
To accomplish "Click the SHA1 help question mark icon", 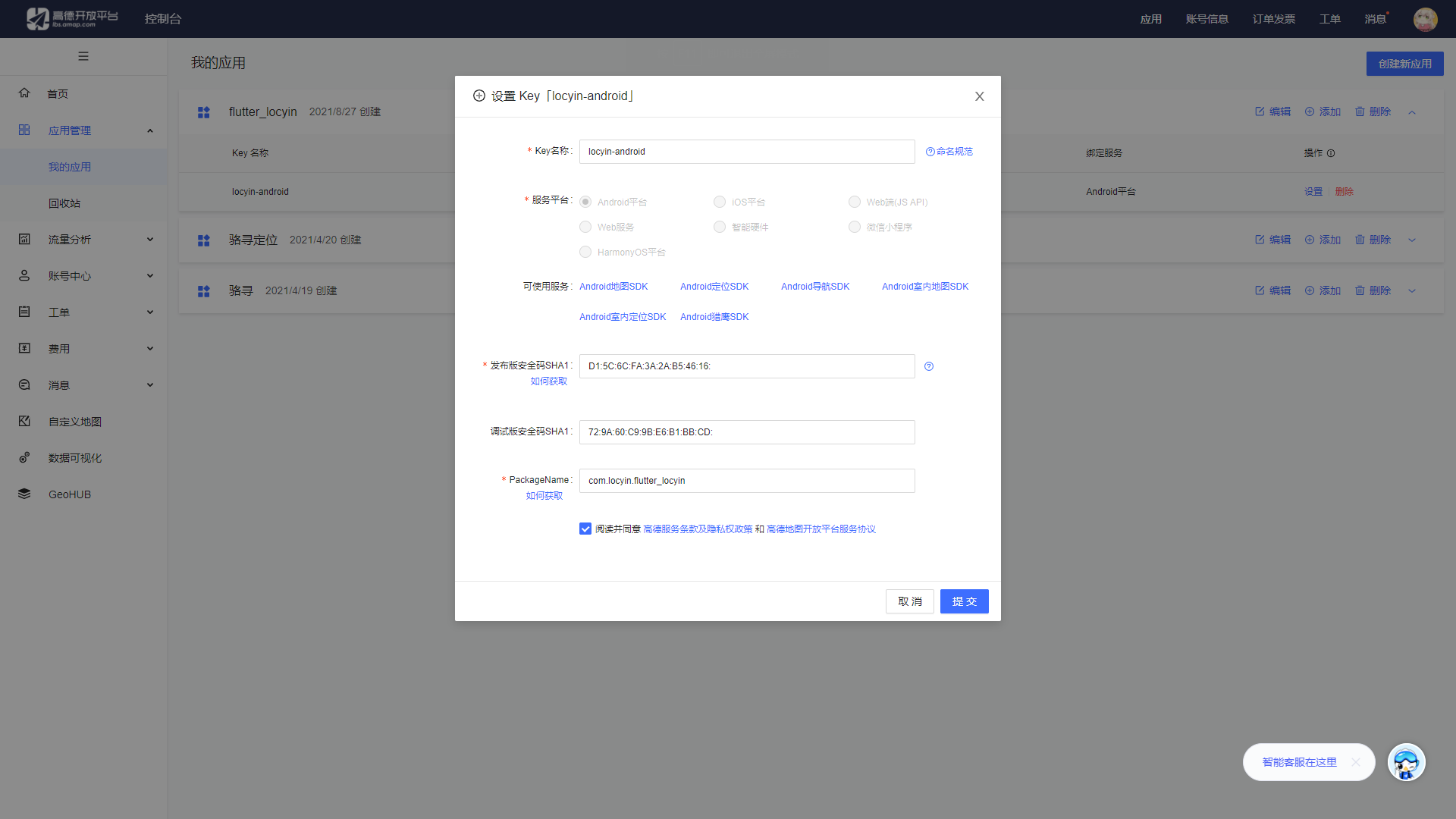I will pyautogui.click(x=929, y=366).
